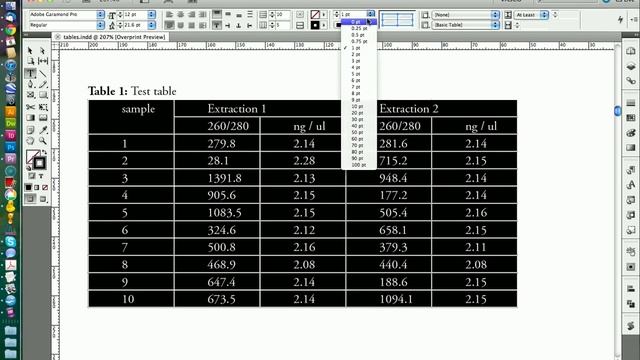Open the At Least row height dropdown
Image resolution: width=640 pixels, height=360 pixels.
(544, 15)
